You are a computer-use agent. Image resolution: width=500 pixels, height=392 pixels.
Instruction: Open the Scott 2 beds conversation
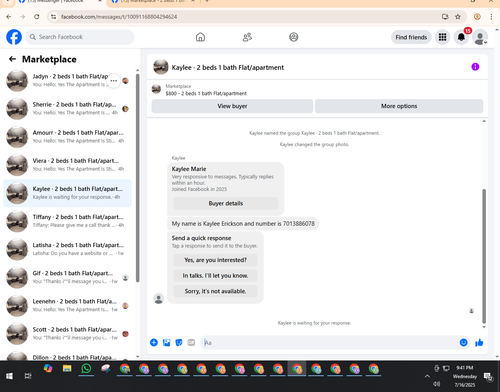tap(67, 334)
